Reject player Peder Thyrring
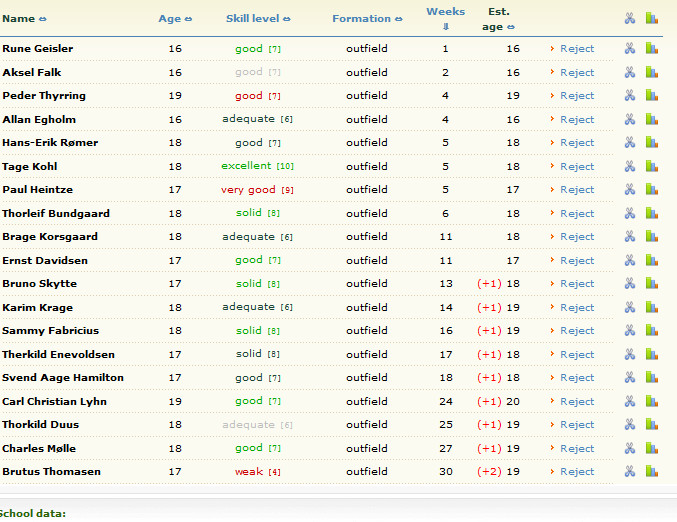This screenshot has width=677, height=522. 577,96
